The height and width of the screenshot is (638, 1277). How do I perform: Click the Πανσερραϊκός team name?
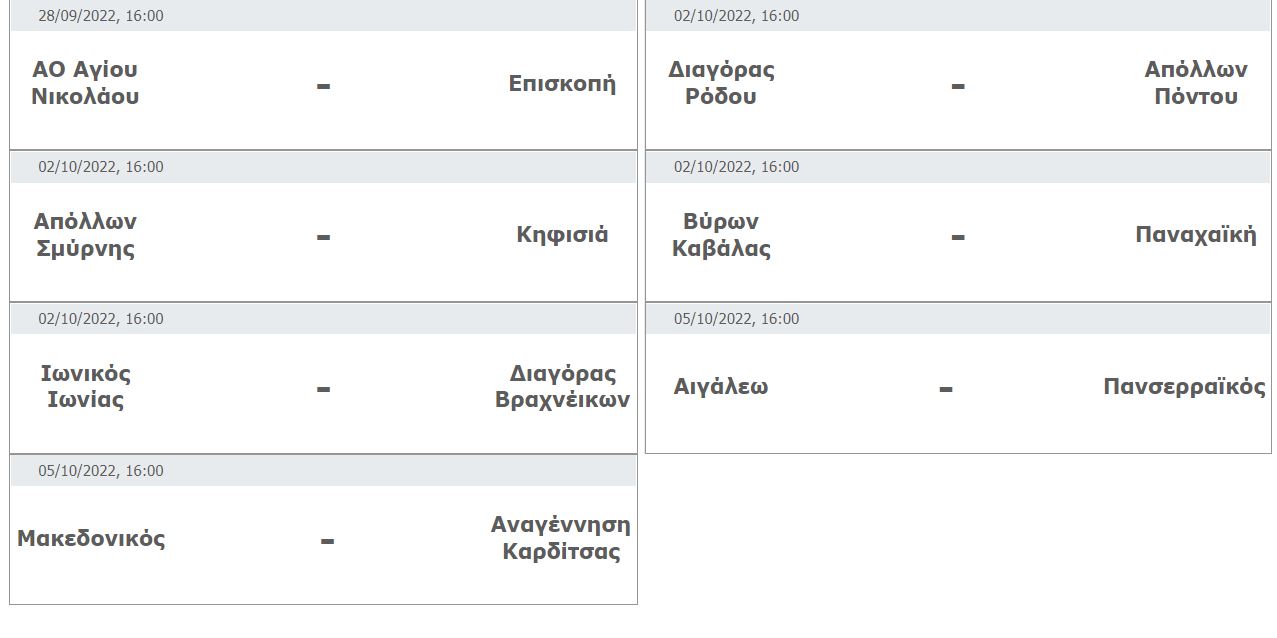click(x=1184, y=387)
